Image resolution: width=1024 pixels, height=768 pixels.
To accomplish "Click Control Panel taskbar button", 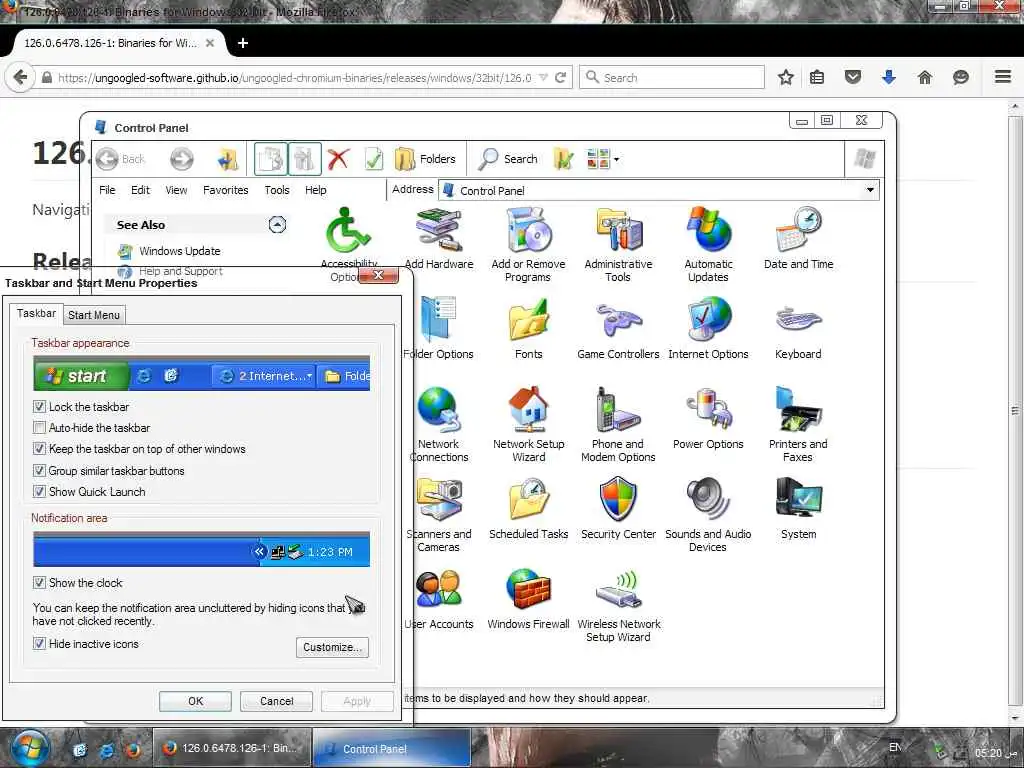I will point(392,748).
